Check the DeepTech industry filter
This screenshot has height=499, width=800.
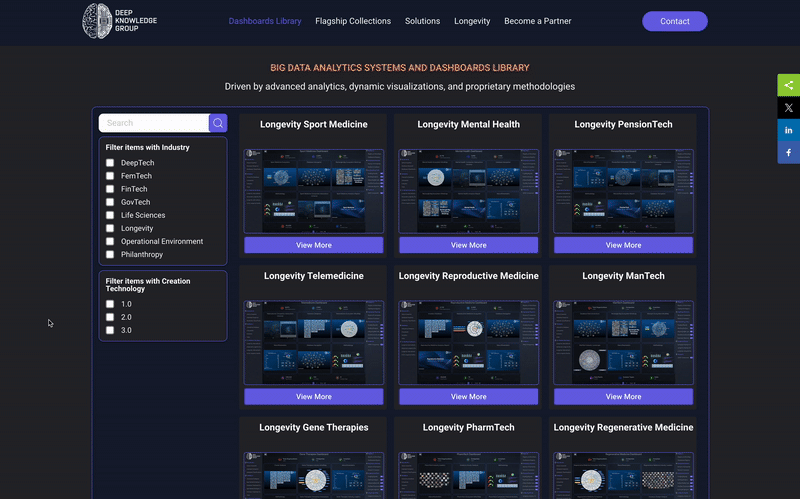pos(110,163)
